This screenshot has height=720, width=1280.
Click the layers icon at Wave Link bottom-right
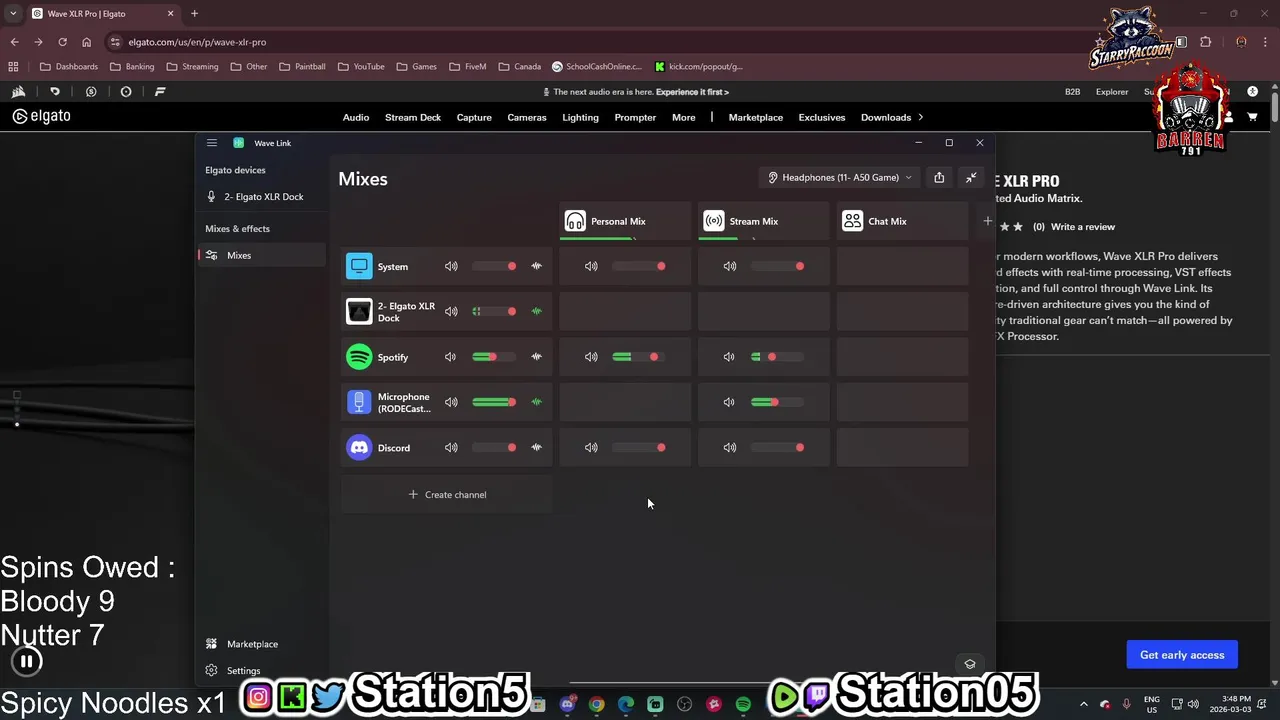click(x=969, y=664)
